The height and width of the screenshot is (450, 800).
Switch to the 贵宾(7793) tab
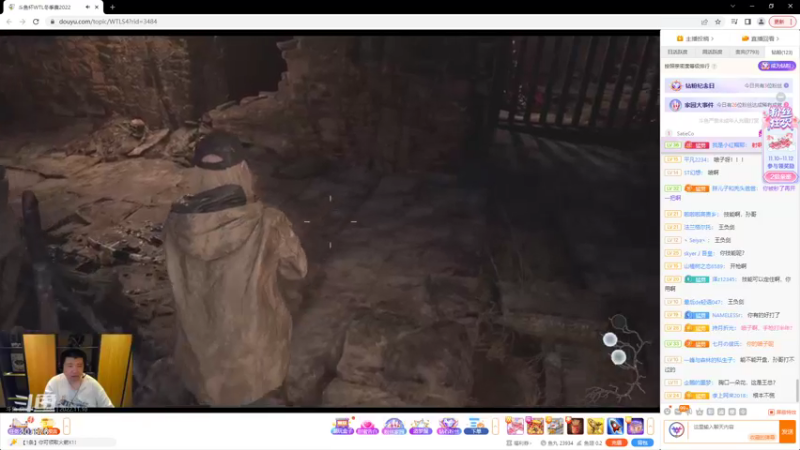747,52
